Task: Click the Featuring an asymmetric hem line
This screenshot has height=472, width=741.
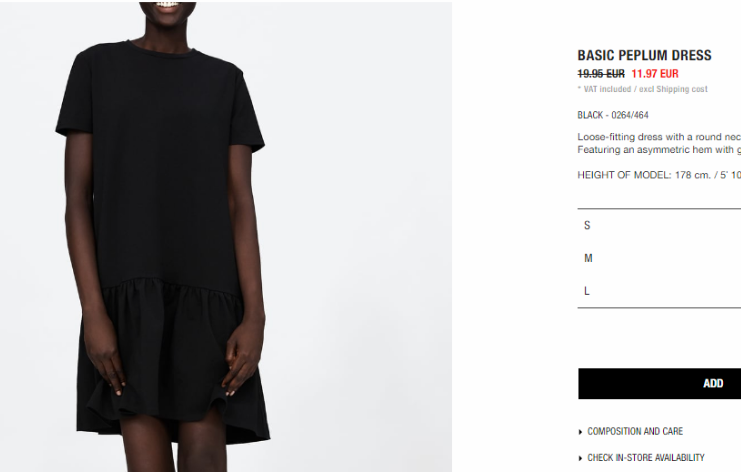Action: (x=659, y=150)
